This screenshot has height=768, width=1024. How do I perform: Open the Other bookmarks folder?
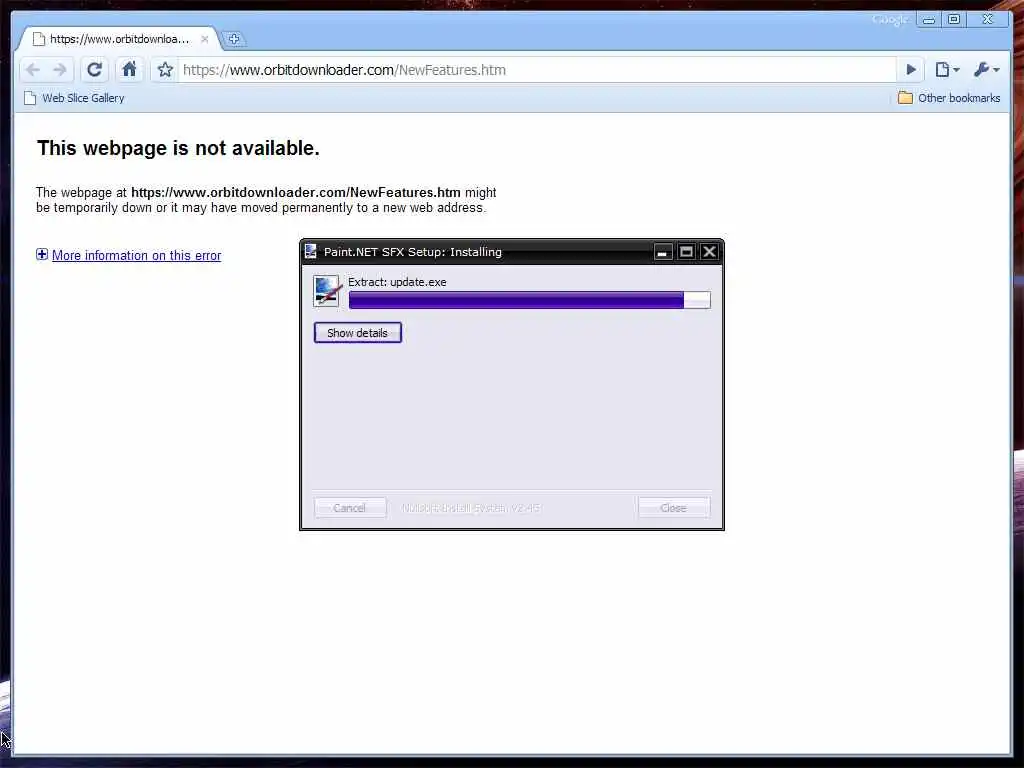949,98
